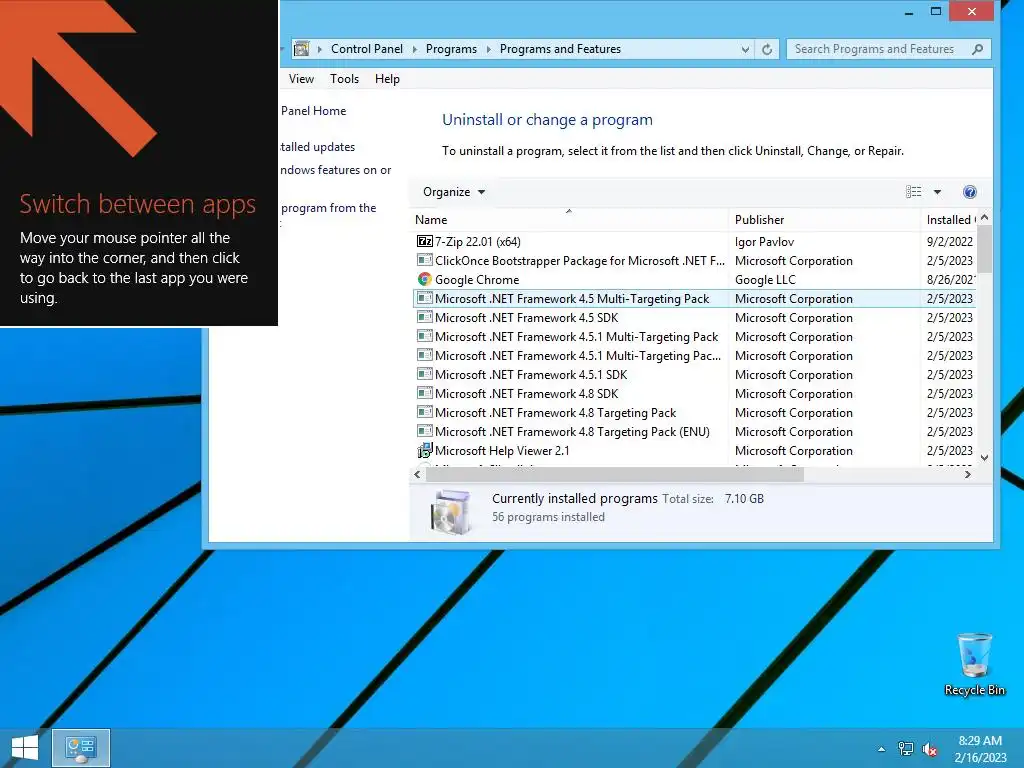Click the change view icon
The image size is (1024, 768).
[914, 192]
